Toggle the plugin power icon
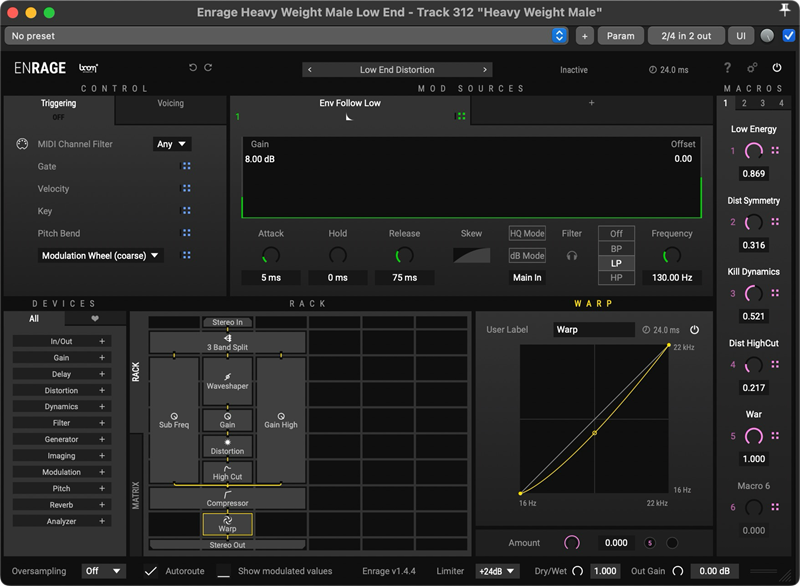This screenshot has width=800, height=586. click(x=777, y=68)
